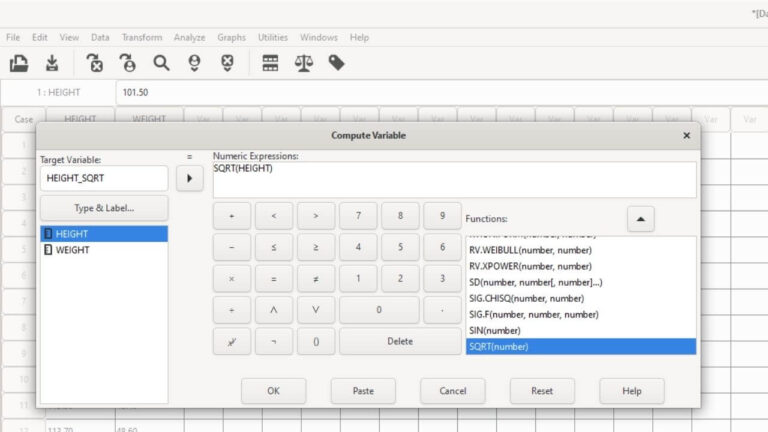Insert selected function with the up-arrow button
The height and width of the screenshot is (432, 768).
(x=641, y=219)
